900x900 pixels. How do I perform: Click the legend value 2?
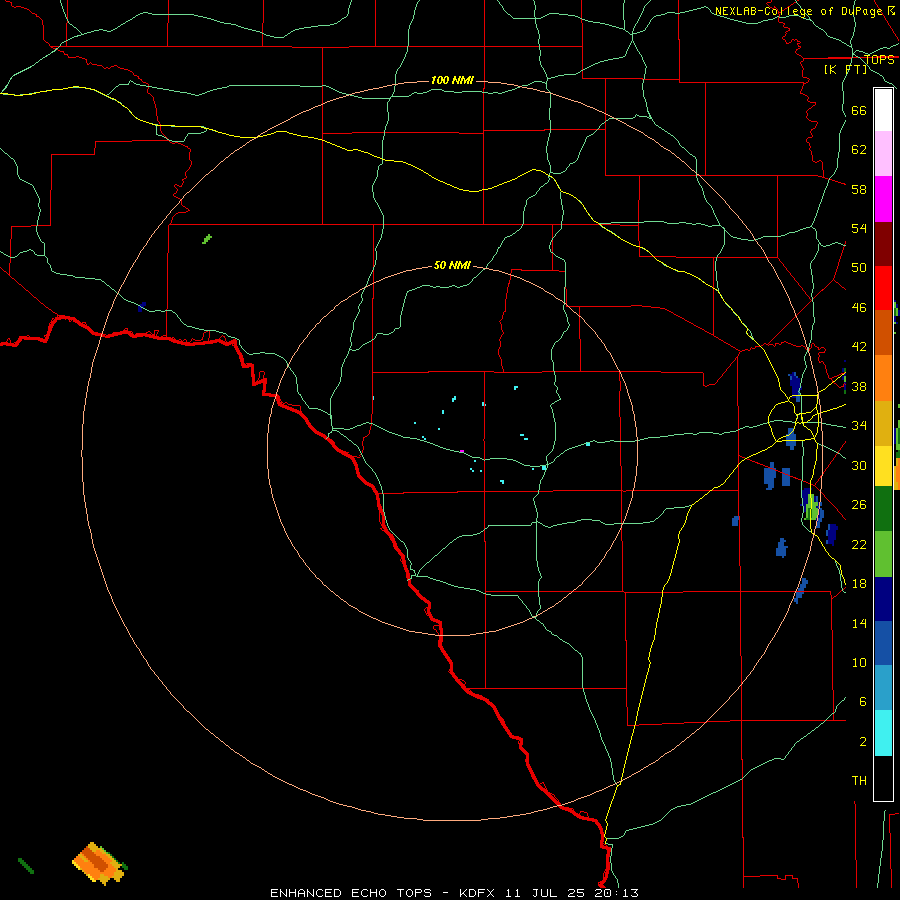pos(863,742)
